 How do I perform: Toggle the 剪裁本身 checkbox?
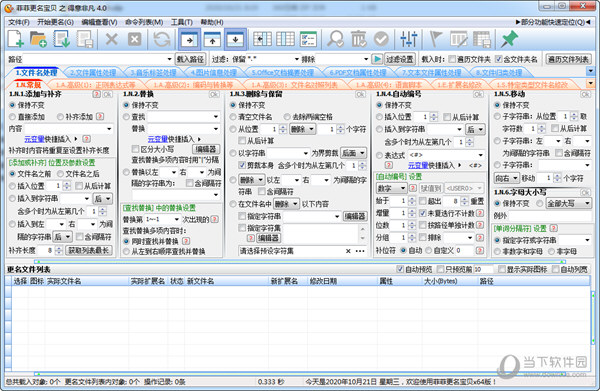coord(242,165)
